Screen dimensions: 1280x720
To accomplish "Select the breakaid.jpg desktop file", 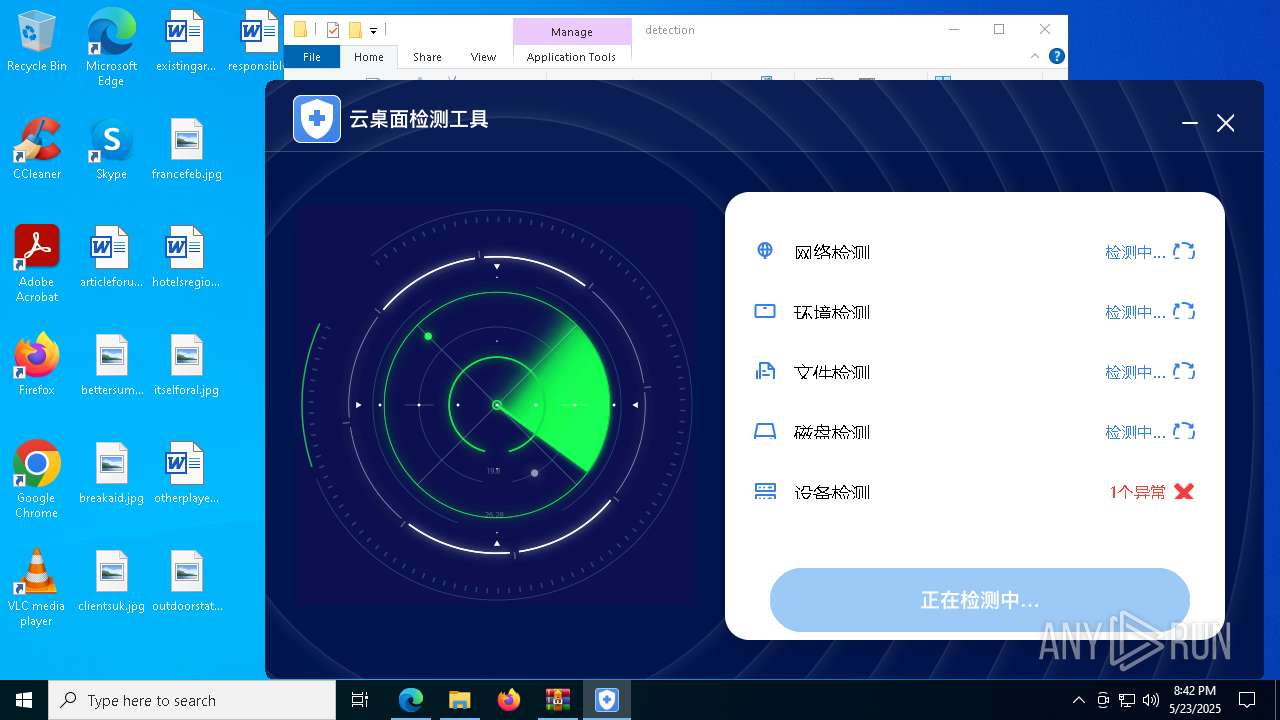I will pyautogui.click(x=111, y=473).
